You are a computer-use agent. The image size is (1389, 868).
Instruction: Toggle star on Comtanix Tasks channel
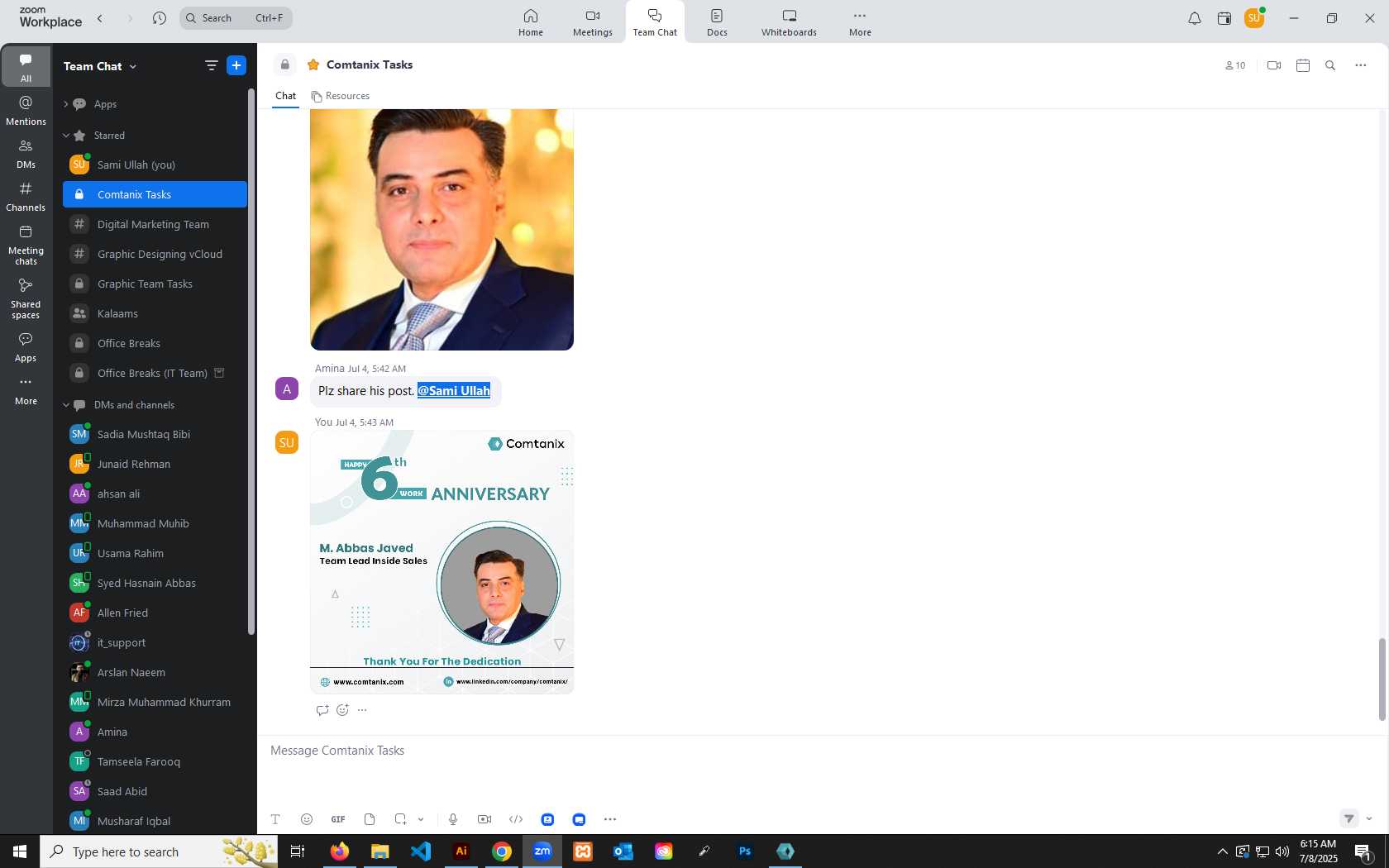pyautogui.click(x=313, y=64)
